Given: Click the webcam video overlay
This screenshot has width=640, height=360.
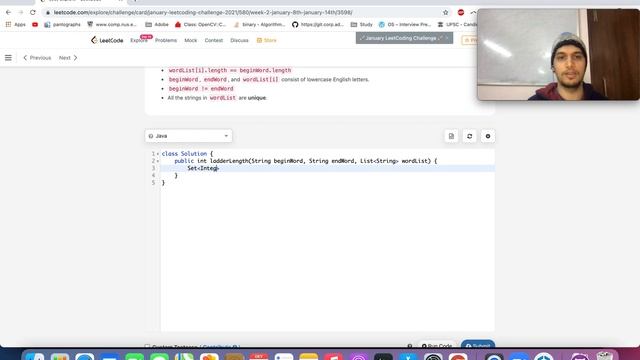Looking at the screenshot, I should (x=558, y=55).
